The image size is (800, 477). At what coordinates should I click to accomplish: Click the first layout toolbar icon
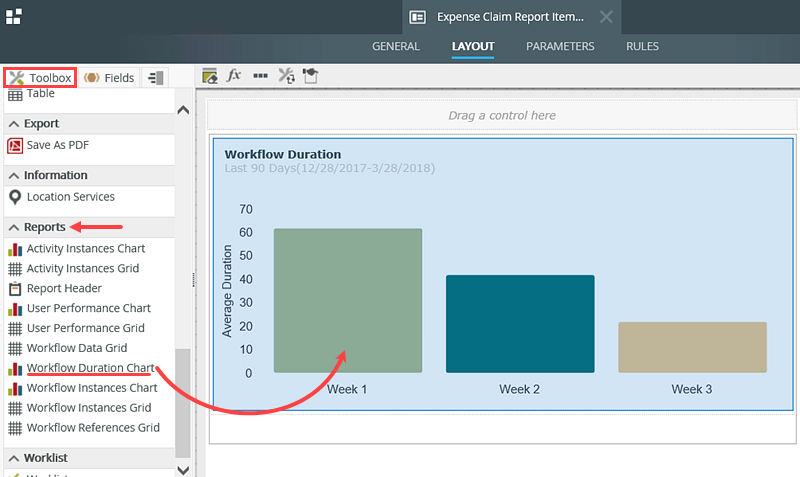[x=210, y=76]
